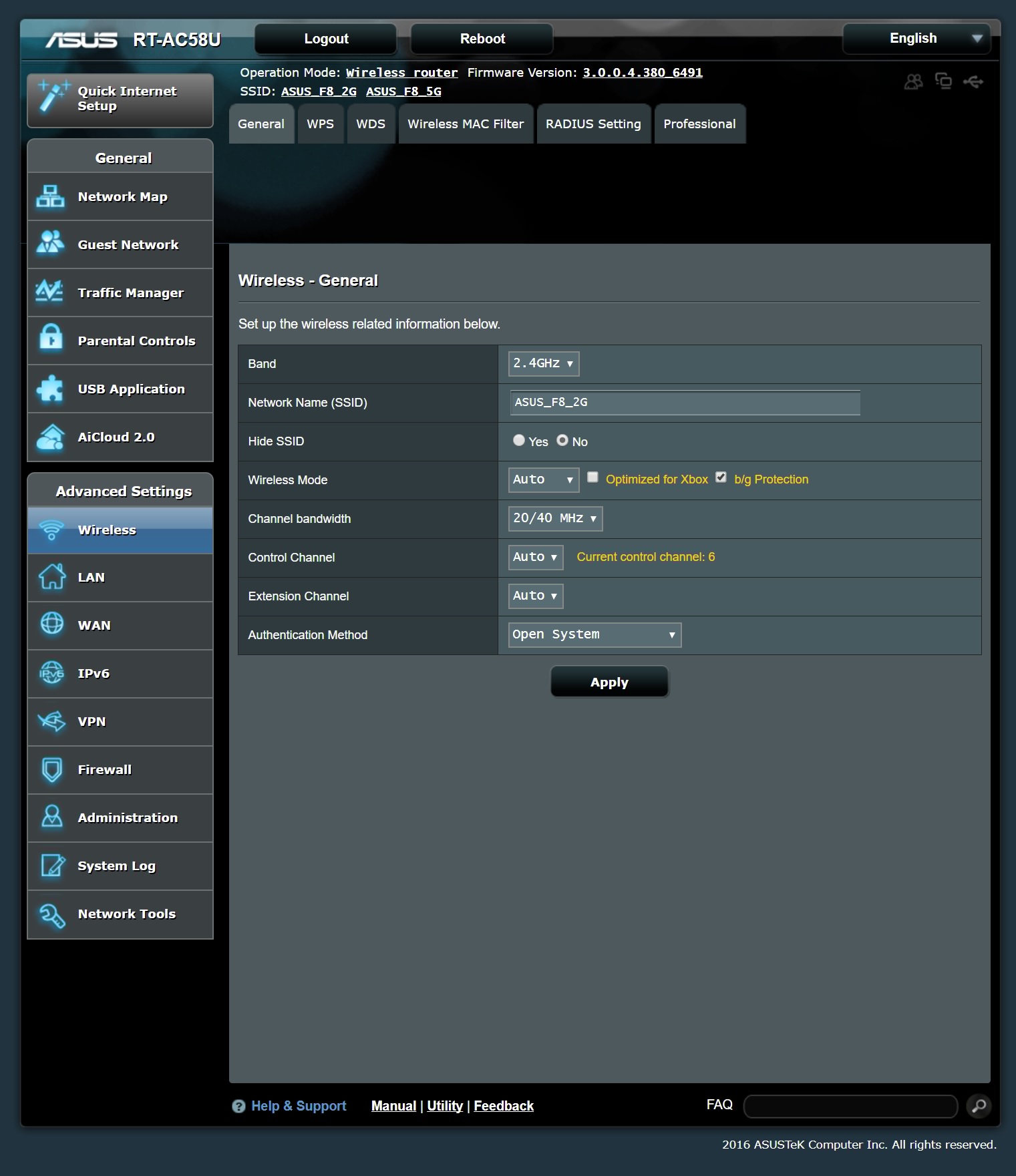The width and height of the screenshot is (1016, 1176).
Task: Select Yes for Hide SSID
Action: pos(519,440)
